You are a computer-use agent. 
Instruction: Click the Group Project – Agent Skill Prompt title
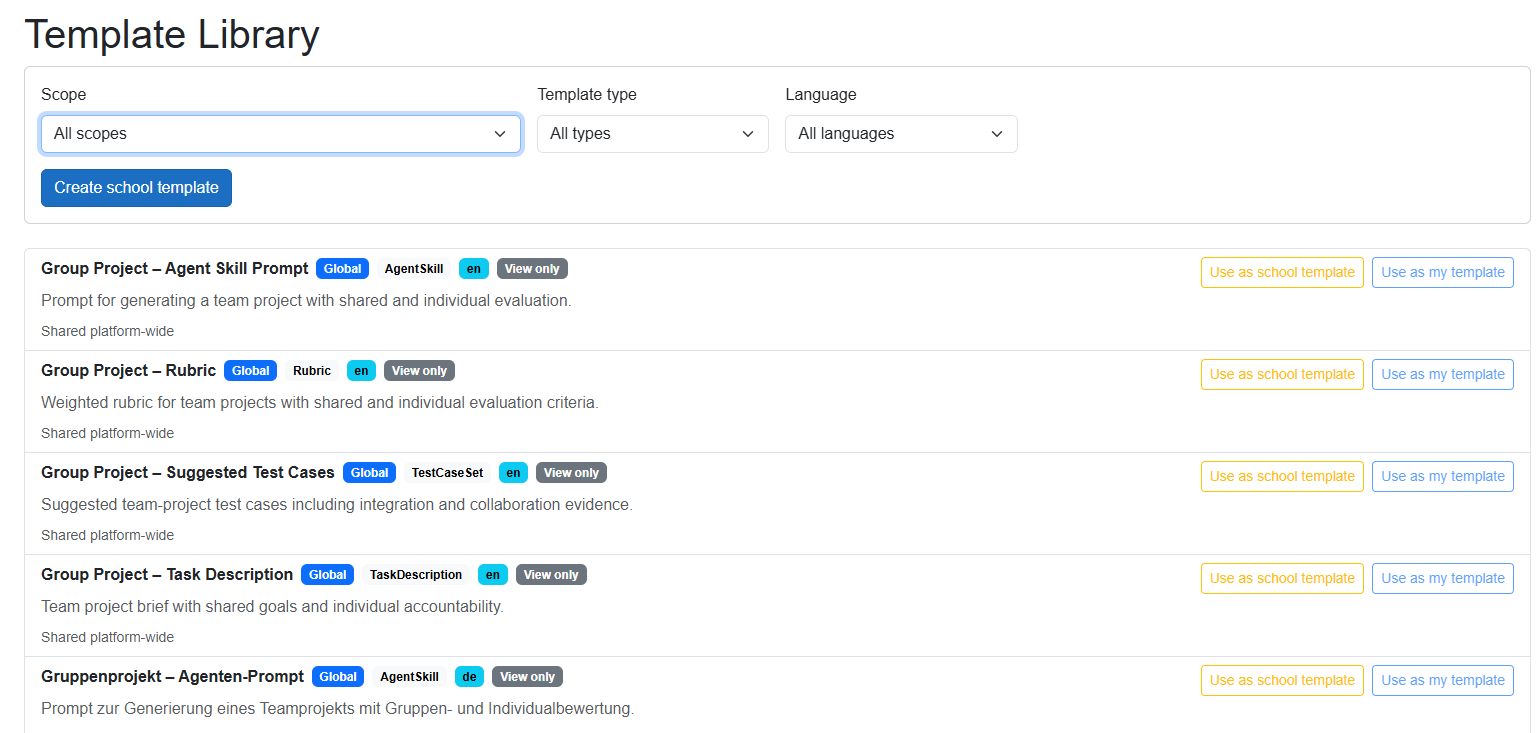(175, 268)
